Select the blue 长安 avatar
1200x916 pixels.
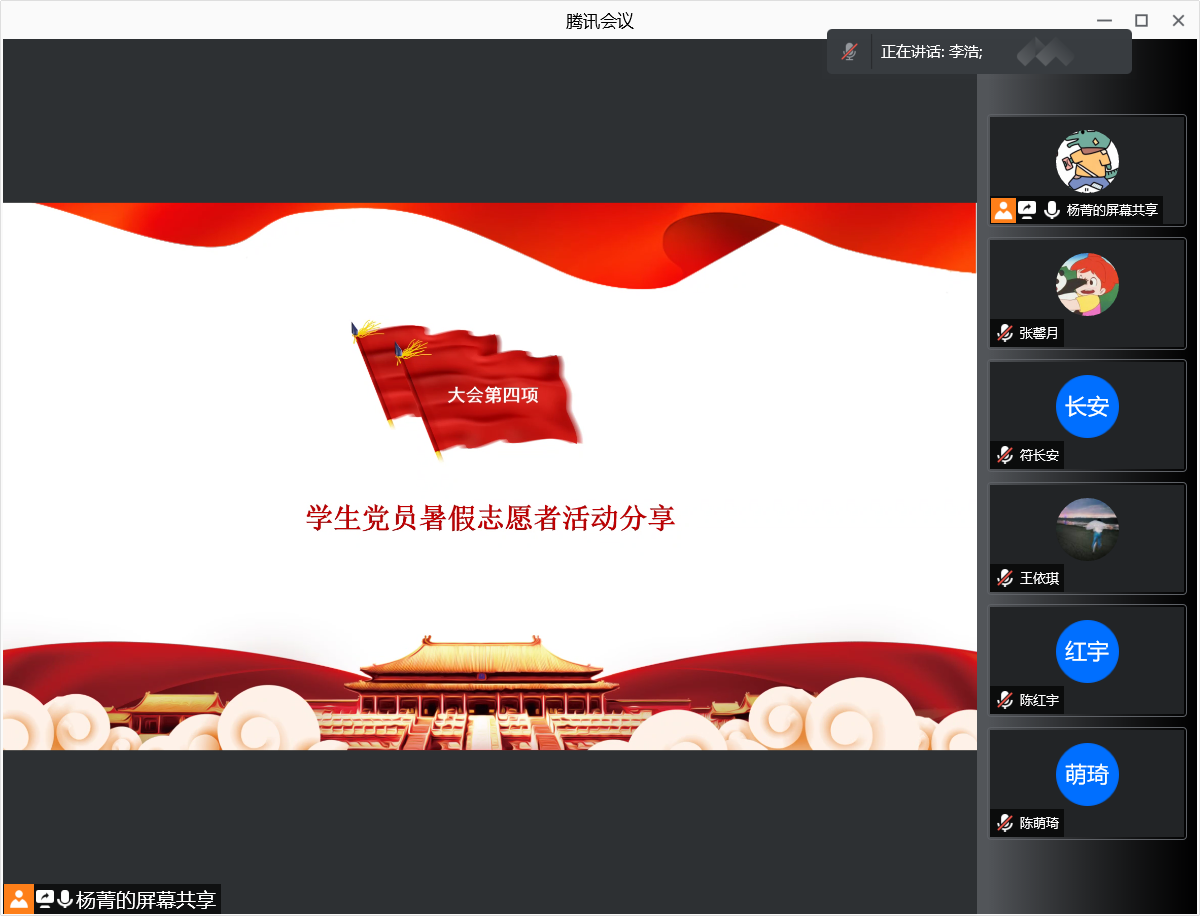pos(1087,406)
